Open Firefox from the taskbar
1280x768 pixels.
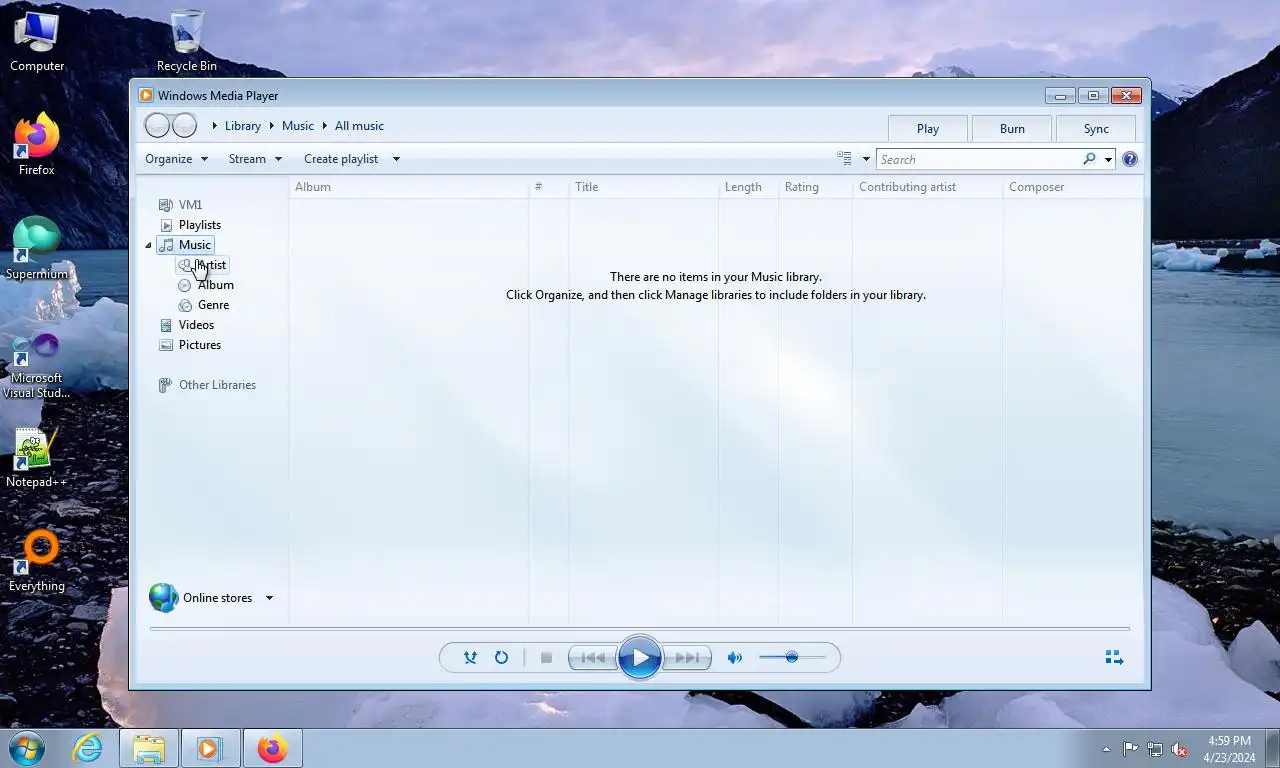(272, 749)
